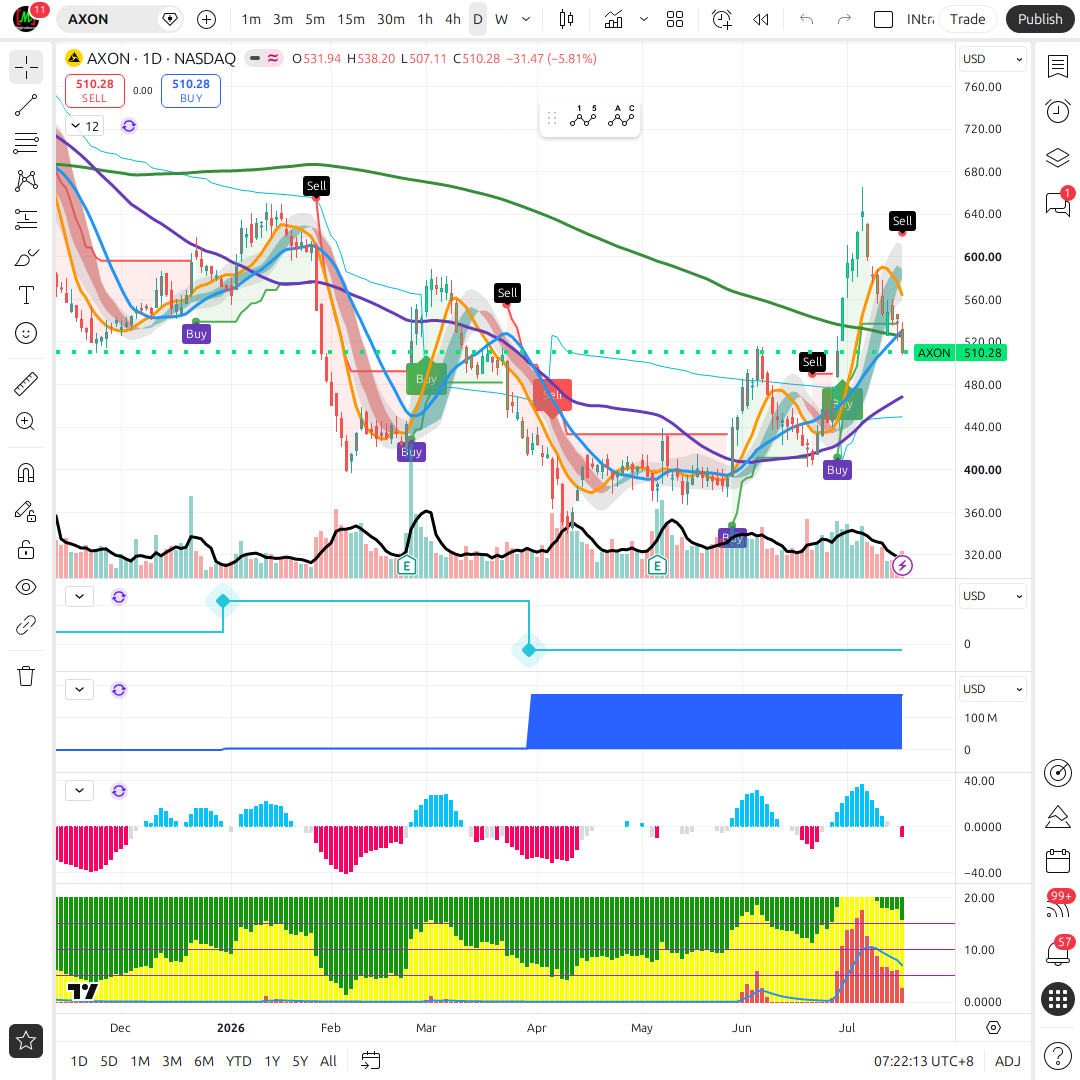Open candlestick chart type selector

566,19
